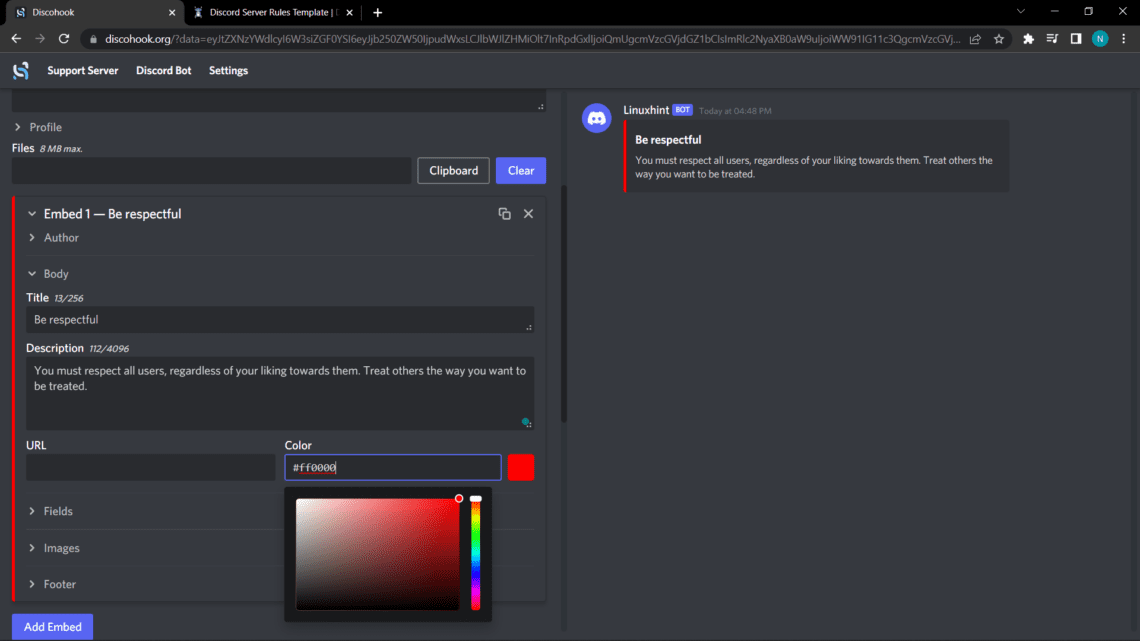
Task: Click the 8 MB max. files note
Action: point(61,148)
